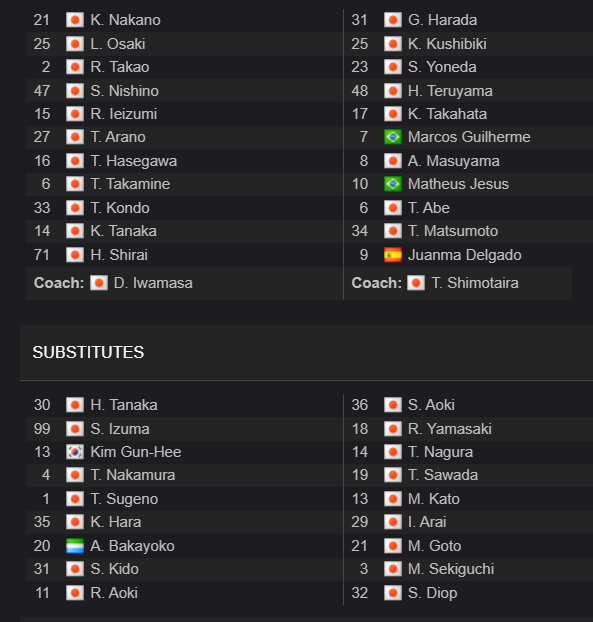View coach T. Shimotaira's profile

pyautogui.click(x=475, y=283)
